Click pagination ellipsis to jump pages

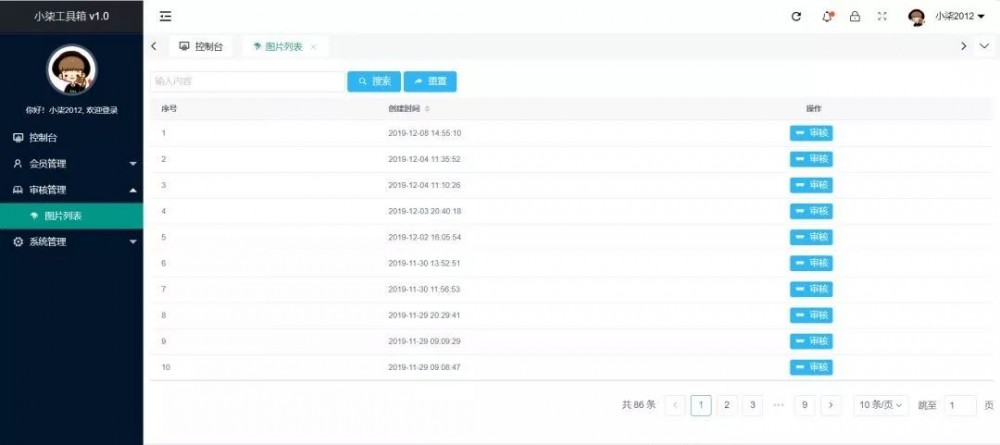click(x=779, y=405)
